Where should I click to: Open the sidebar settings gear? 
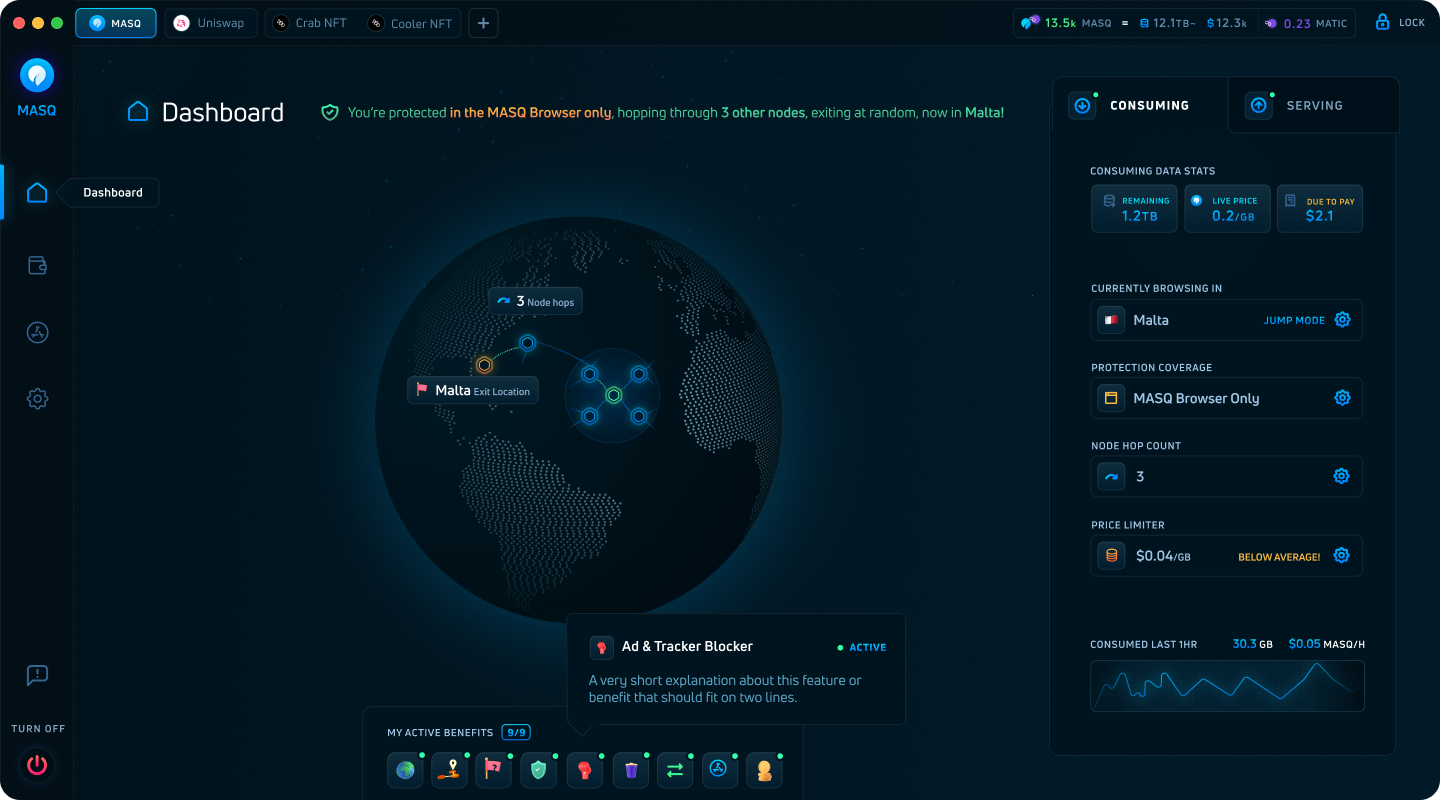(37, 399)
